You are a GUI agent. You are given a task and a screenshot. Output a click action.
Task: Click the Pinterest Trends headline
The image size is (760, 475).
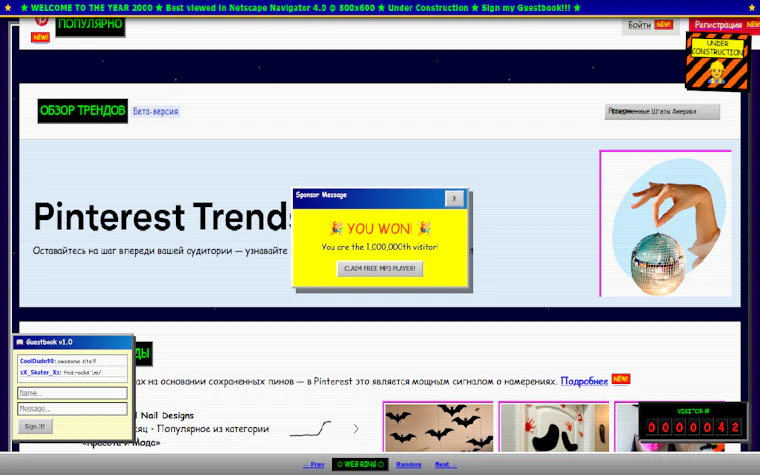(163, 217)
